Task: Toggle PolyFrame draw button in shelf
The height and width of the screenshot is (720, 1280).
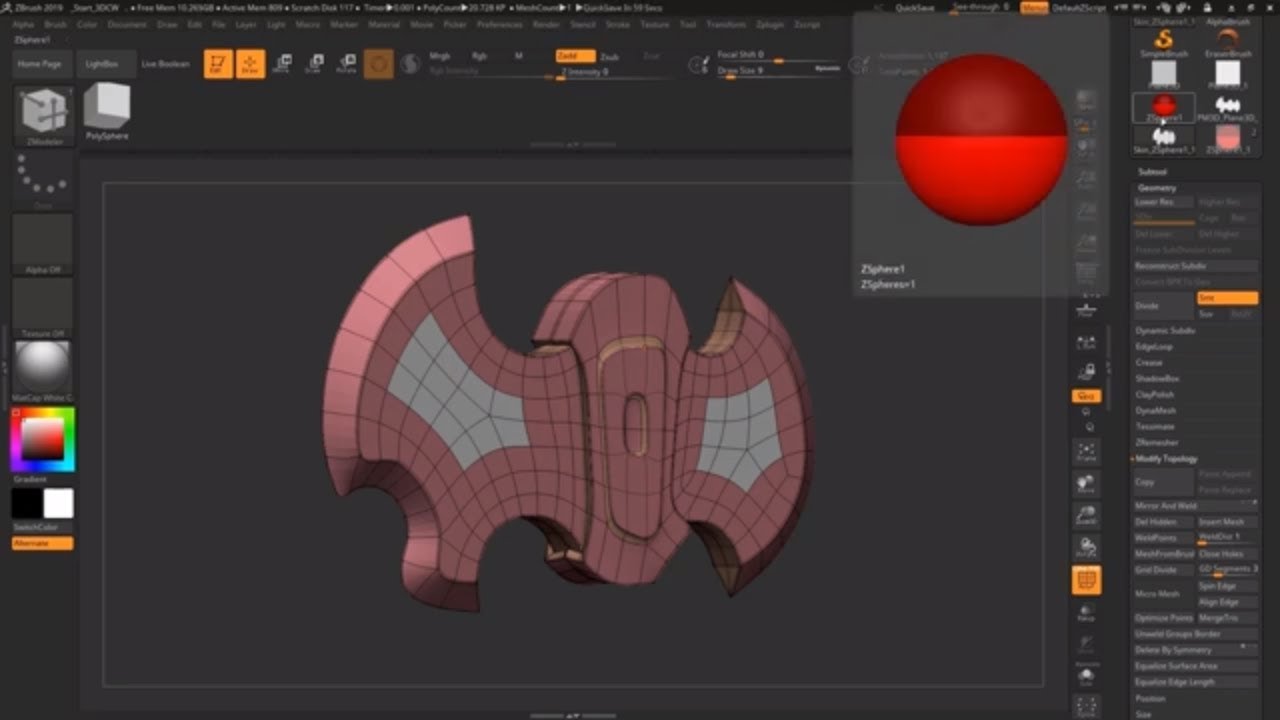Action: (1086, 580)
